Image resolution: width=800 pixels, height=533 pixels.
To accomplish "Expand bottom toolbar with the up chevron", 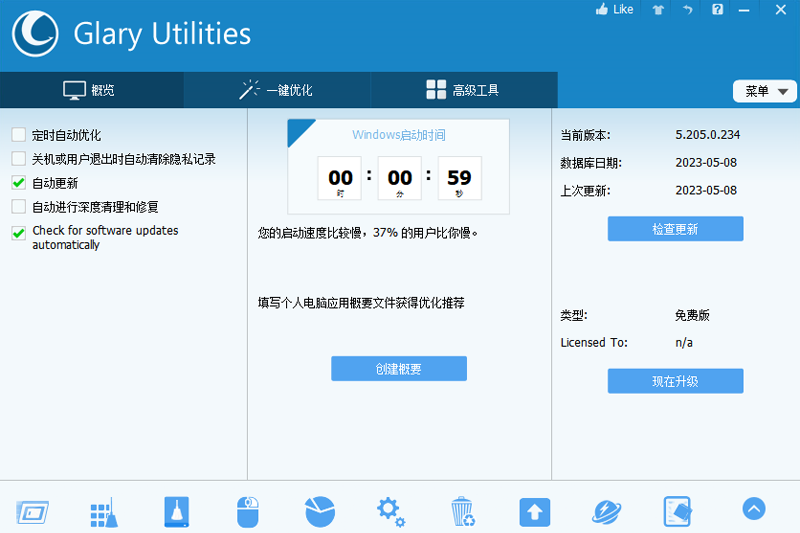I will [x=754, y=509].
